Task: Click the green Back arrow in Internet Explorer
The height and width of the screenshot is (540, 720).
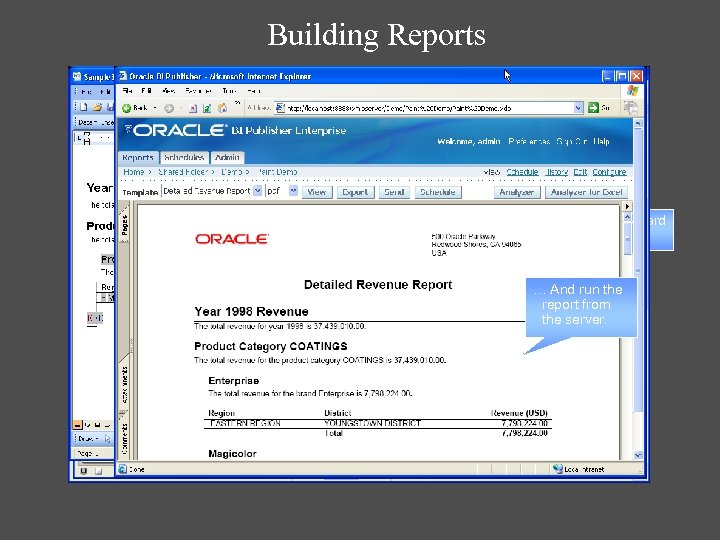Action: pos(127,108)
